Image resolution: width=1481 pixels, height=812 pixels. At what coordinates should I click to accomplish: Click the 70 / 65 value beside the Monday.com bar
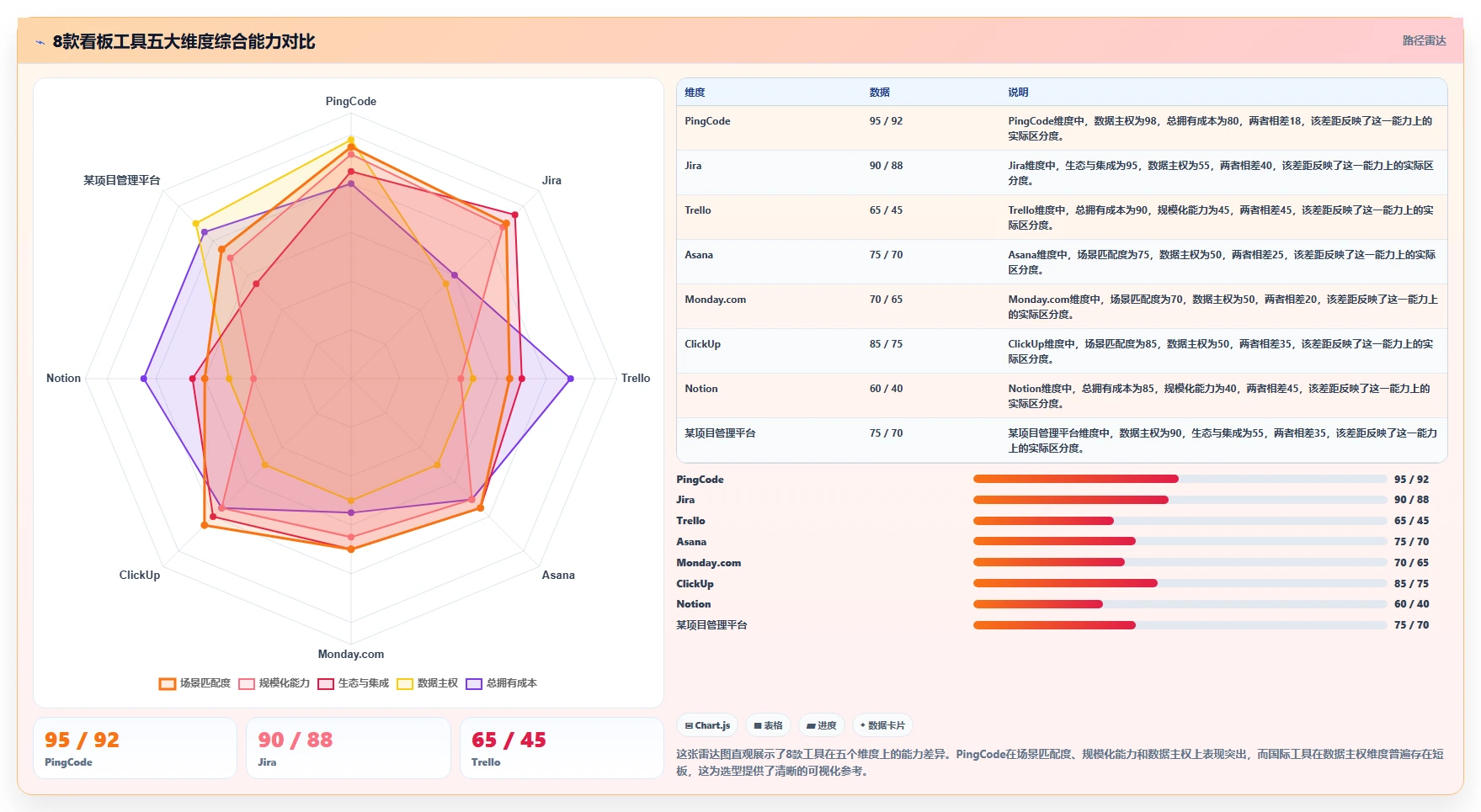[1411, 563]
